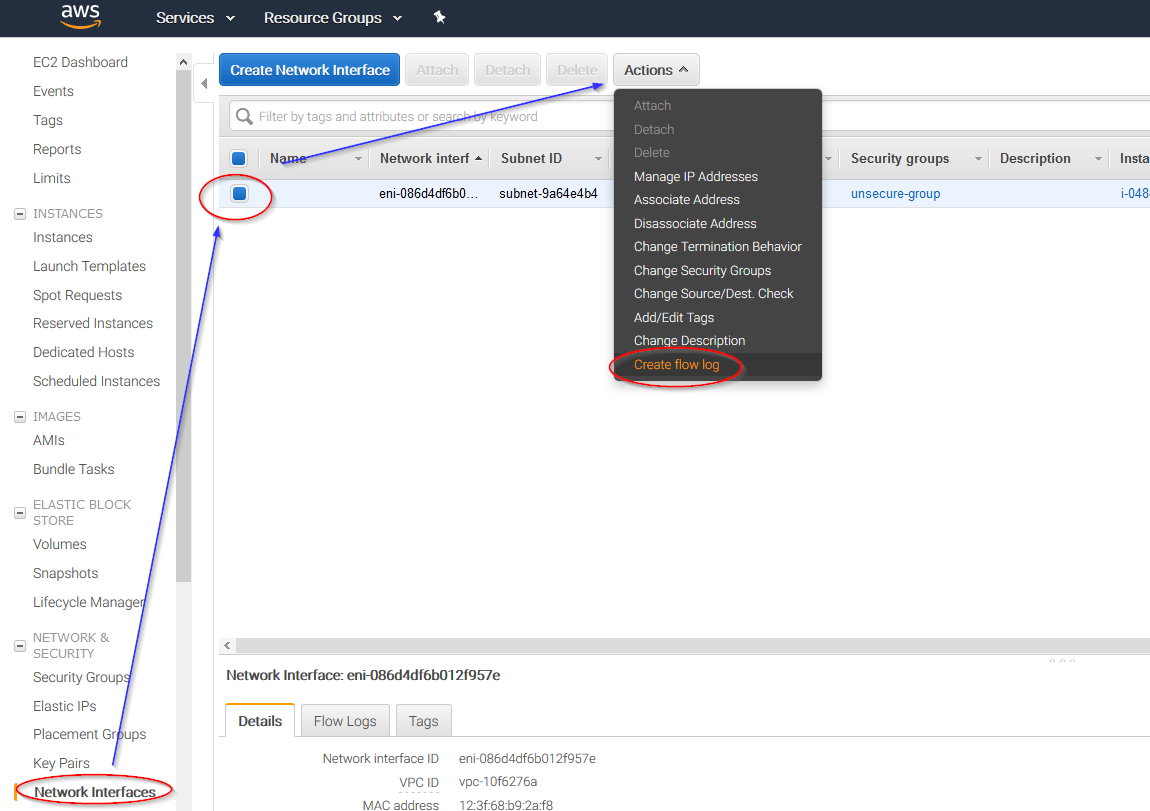Image resolution: width=1150 pixels, height=811 pixels.
Task: Collapse the ELASTIC BLOCK STORE section icon
Action: 19,513
